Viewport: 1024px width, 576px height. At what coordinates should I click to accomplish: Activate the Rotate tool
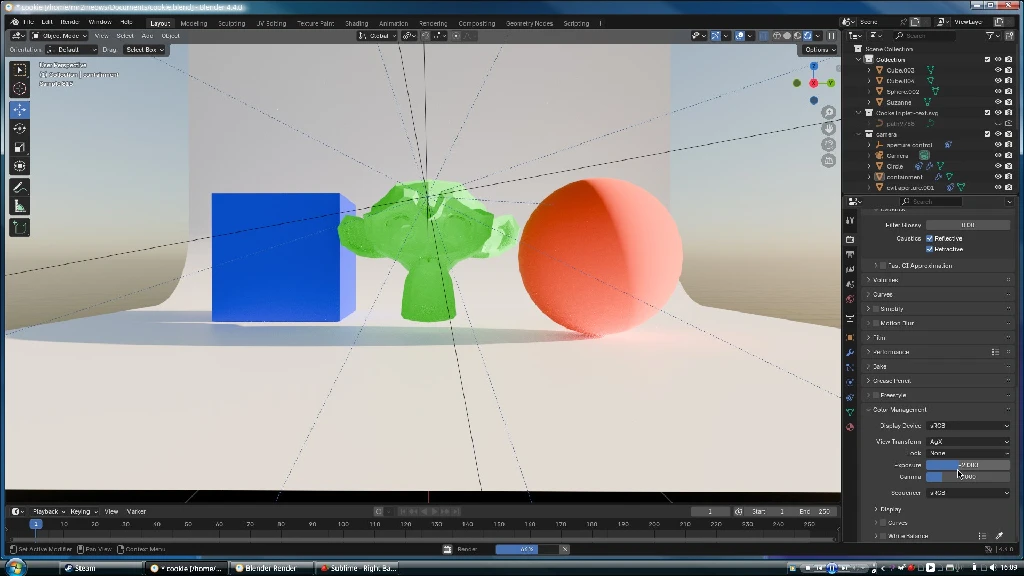click(20, 129)
